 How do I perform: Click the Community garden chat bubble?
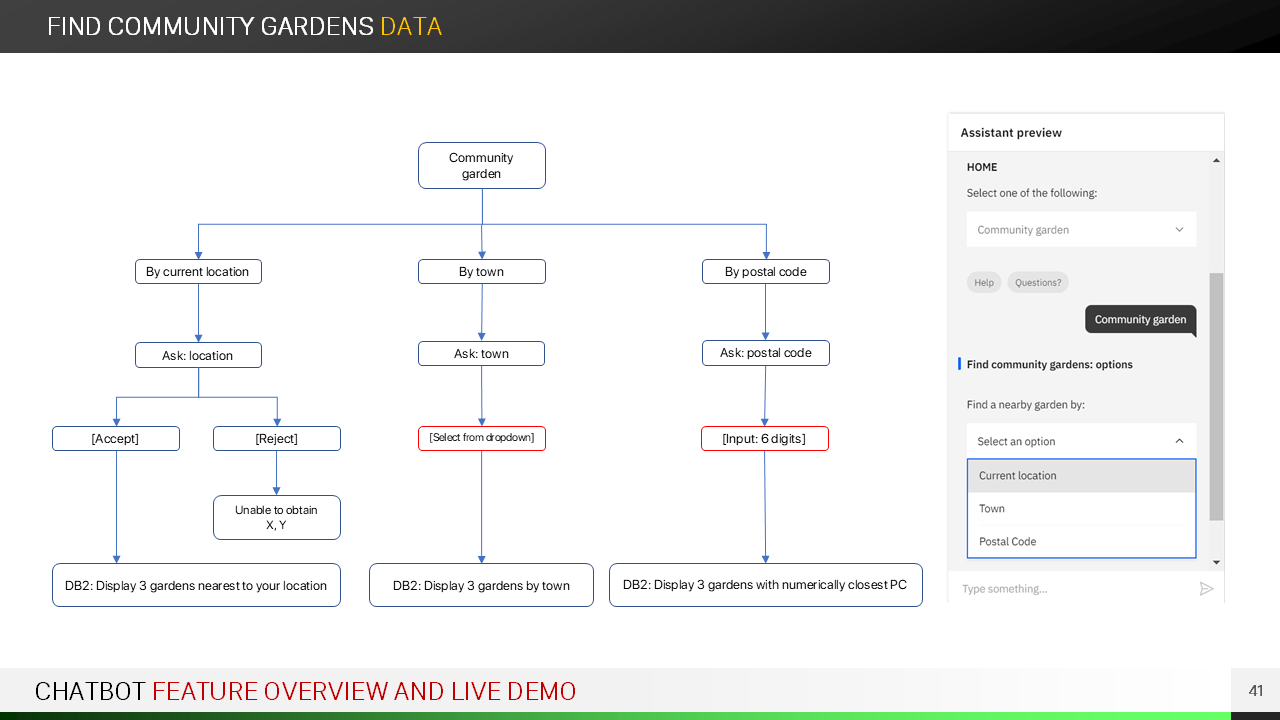click(x=1140, y=320)
